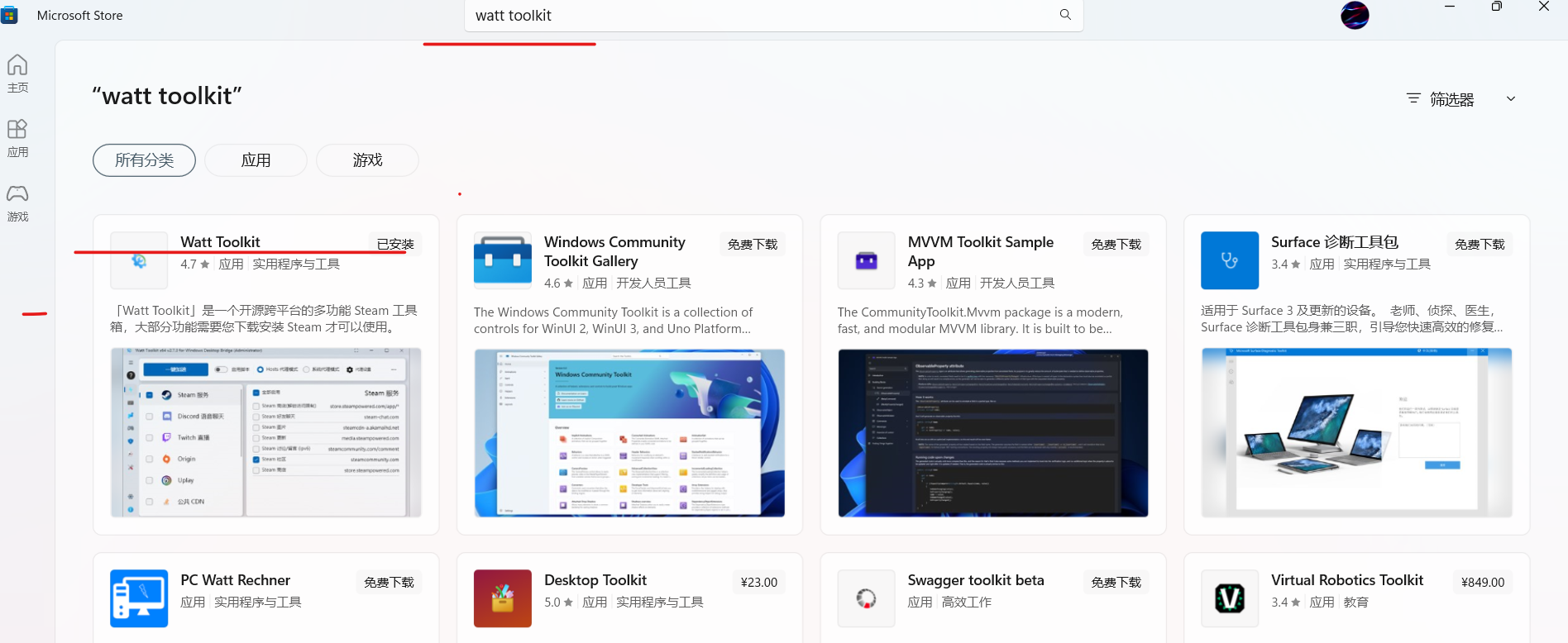Click the Surface 诊断工具包 app icon
This screenshot has width=1568, height=643.
[1230, 260]
